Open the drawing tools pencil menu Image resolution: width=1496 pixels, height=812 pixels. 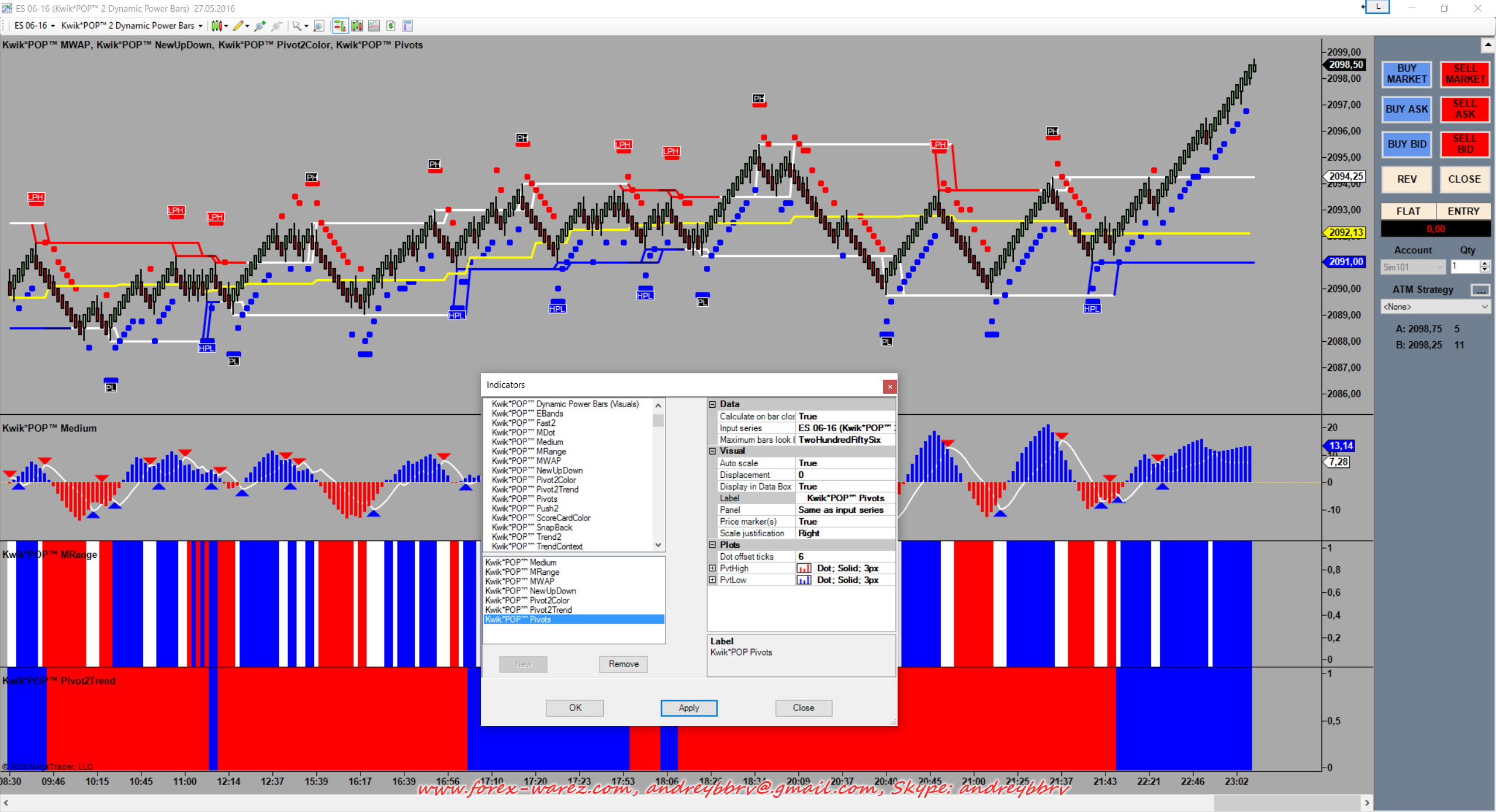tap(240, 26)
